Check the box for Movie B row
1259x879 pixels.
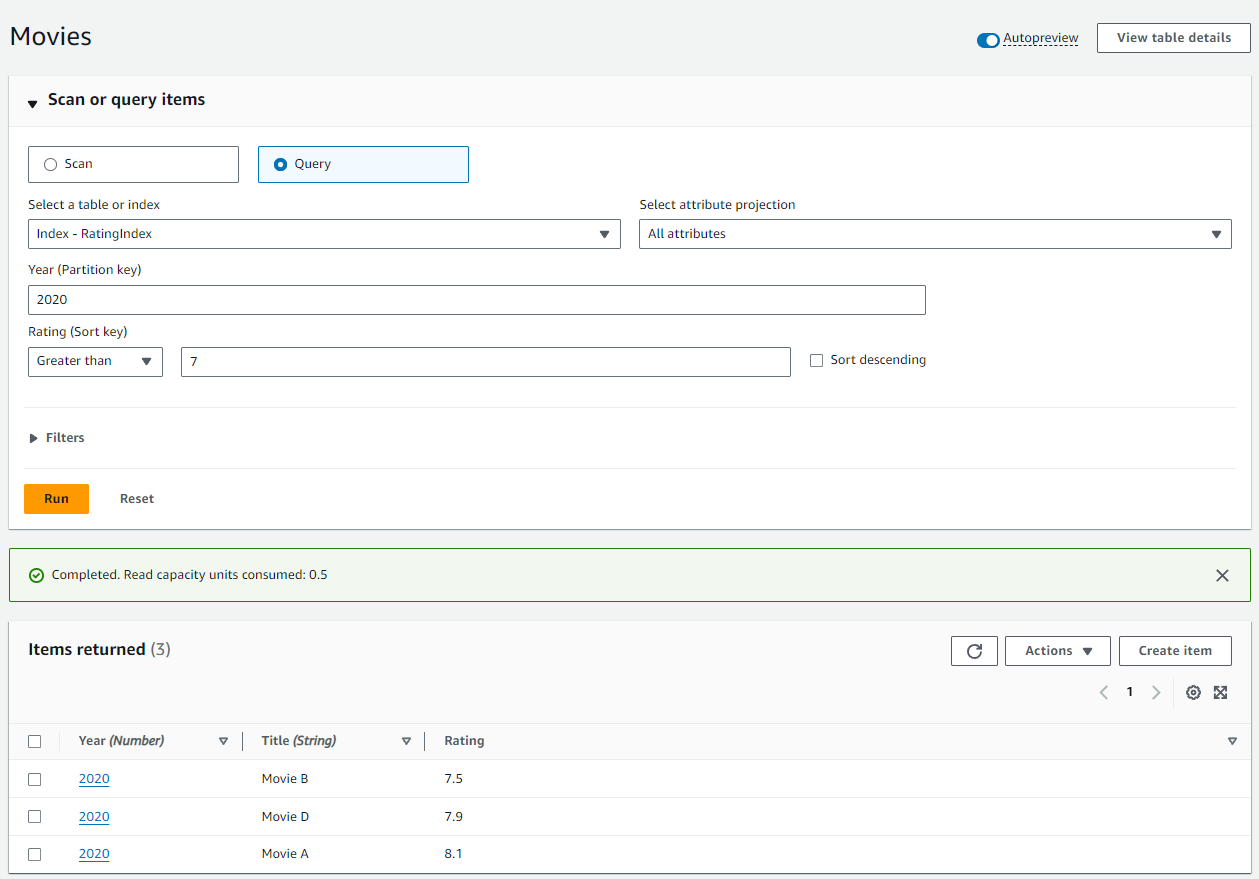[35, 779]
